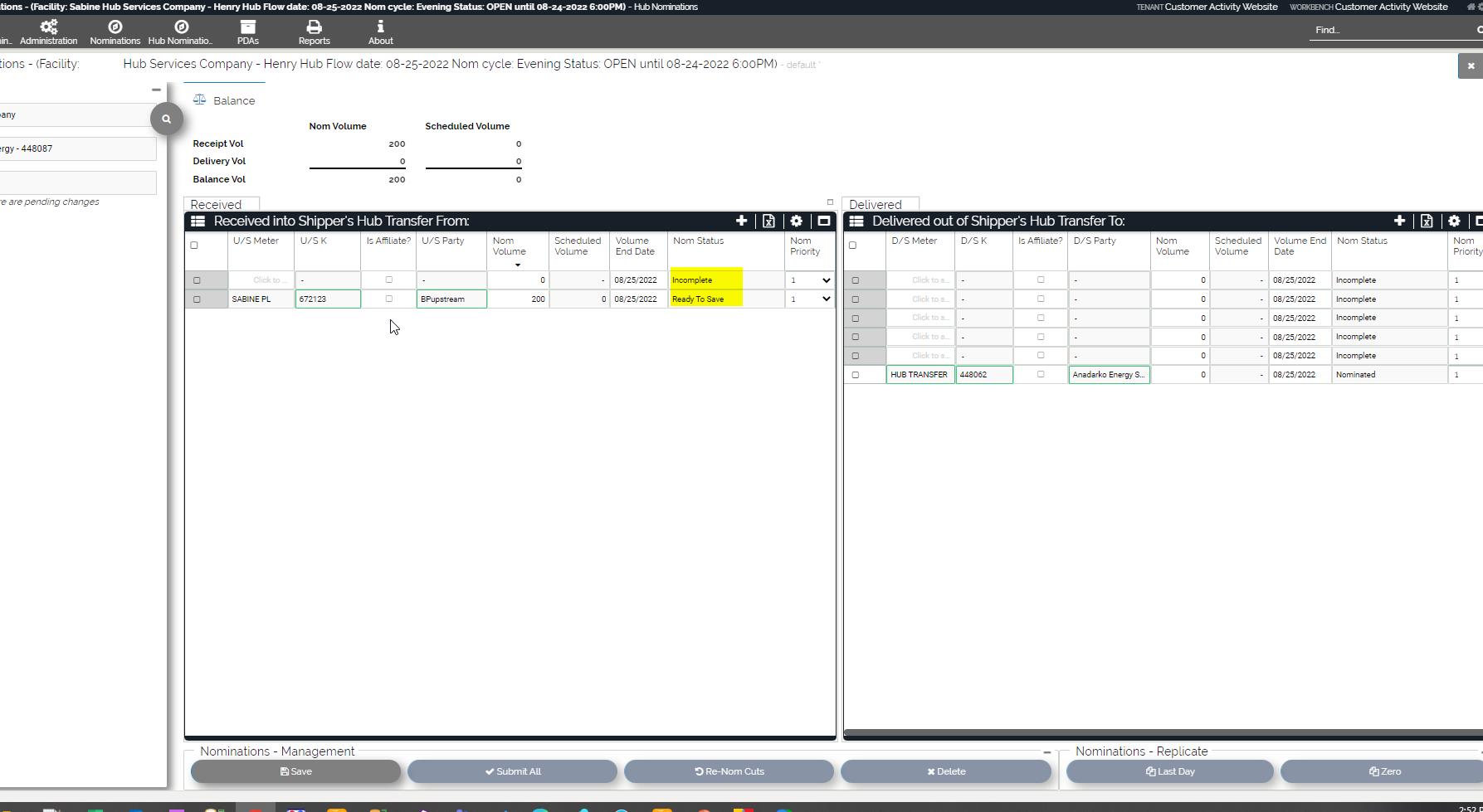Toggle Is Affiliate for SABINE PL row

388,299
